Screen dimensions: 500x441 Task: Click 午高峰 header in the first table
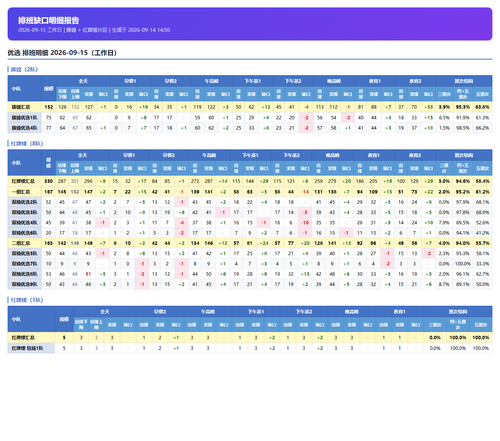pyautogui.click(x=211, y=81)
